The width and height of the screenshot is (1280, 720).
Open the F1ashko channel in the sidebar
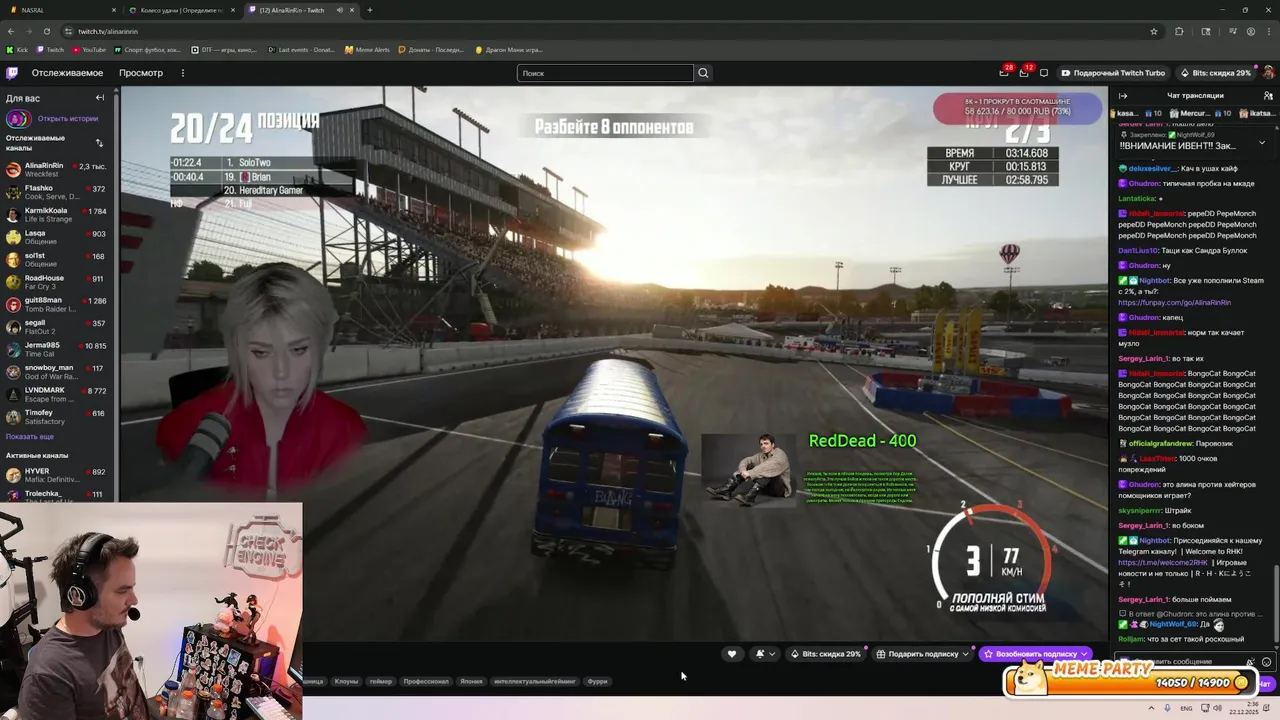pyautogui.click(x=58, y=192)
